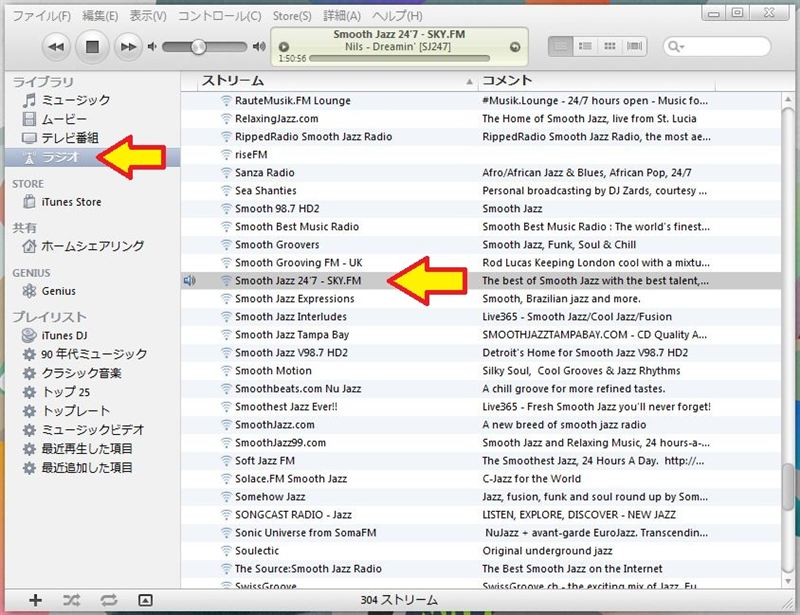
Task: Select the Smooth Jazz Tampa Bay stream
Action: point(481,335)
